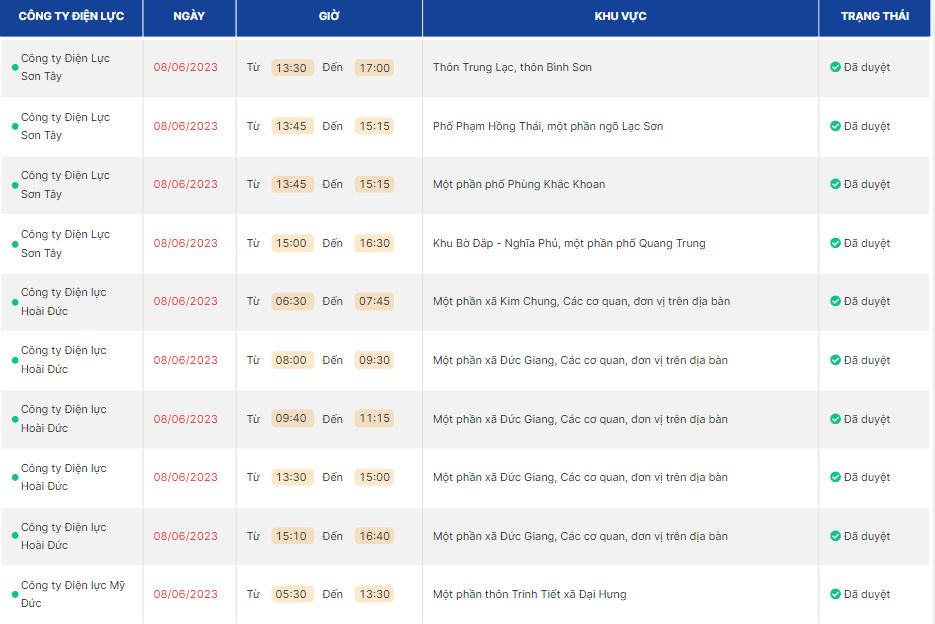Select 'Công ty Điện Lực Sơn Tây' in the Khu Bờ Đập row
This screenshot has width=935, height=624.
coord(66,243)
